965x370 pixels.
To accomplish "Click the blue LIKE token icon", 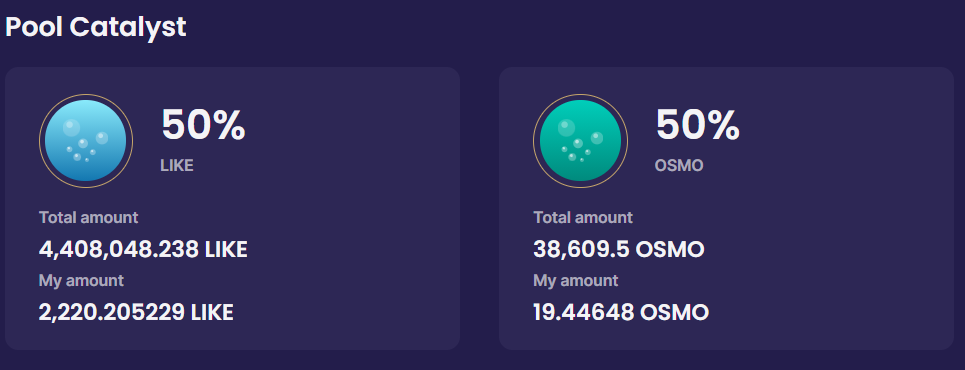I will (86, 141).
